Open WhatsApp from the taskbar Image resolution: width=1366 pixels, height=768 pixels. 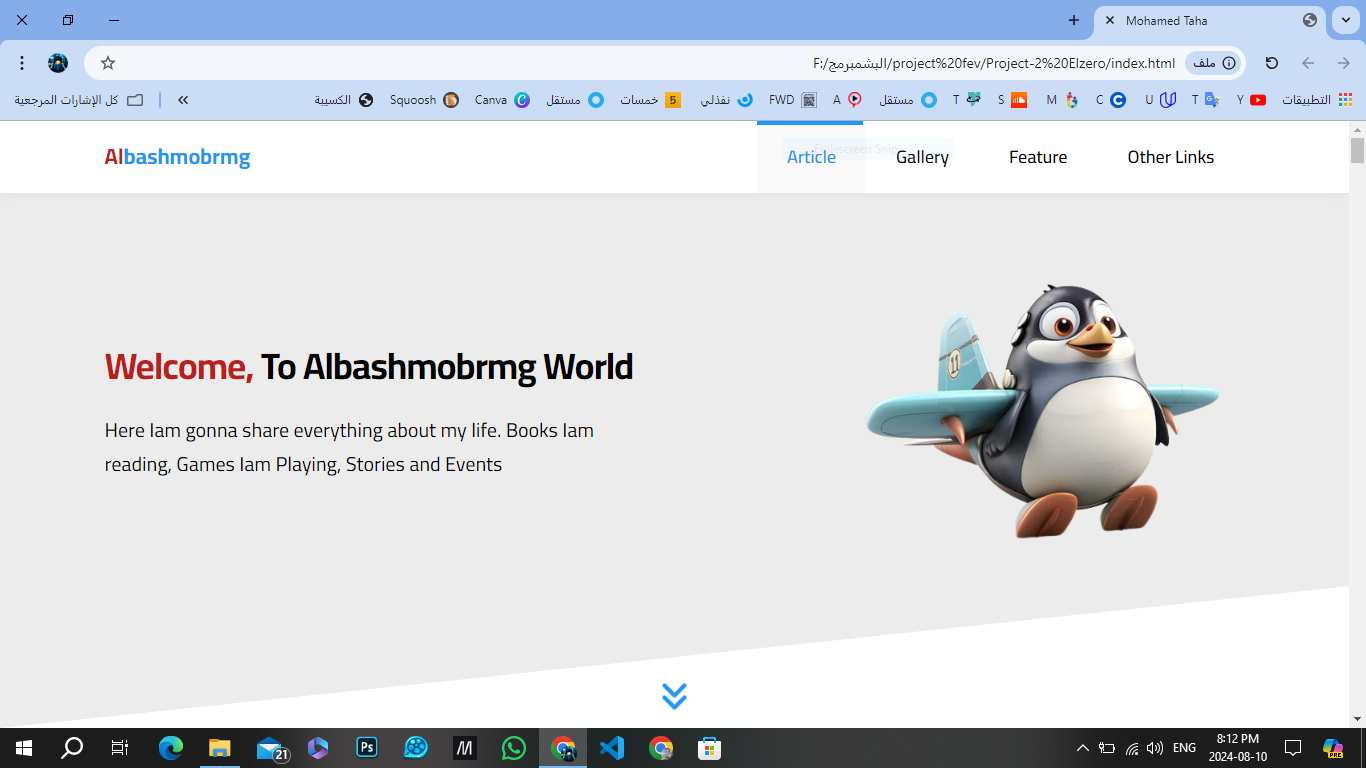pyautogui.click(x=514, y=748)
